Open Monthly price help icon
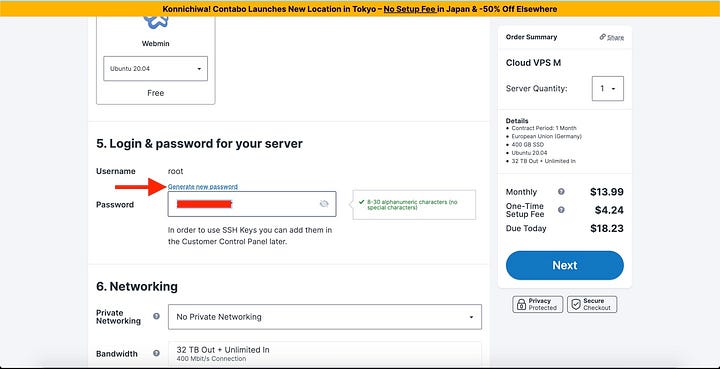This screenshot has height=369, width=720. point(561,192)
